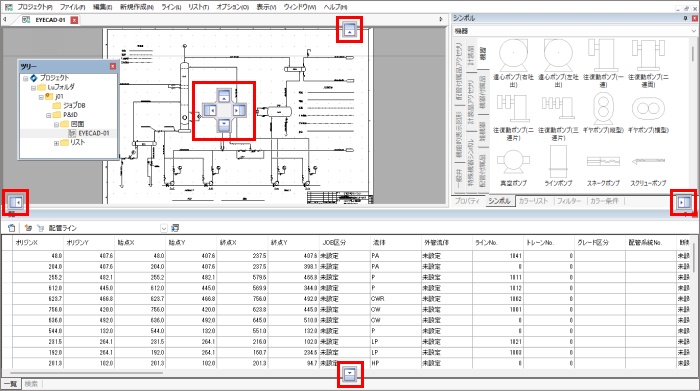Image resolution: width=700 pixels, height=391 pixels.
Task: Open the 新規作成 menu
Action: (137, 7)
